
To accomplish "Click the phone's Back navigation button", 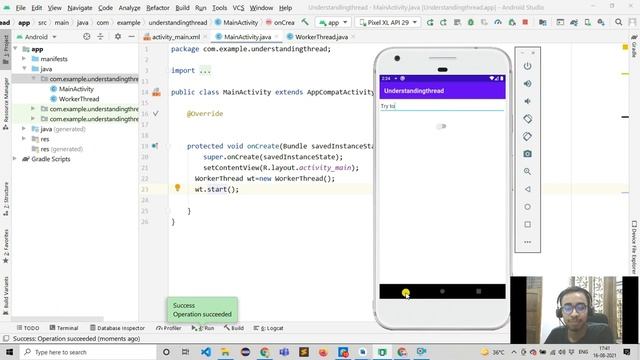I will [405, 292].
